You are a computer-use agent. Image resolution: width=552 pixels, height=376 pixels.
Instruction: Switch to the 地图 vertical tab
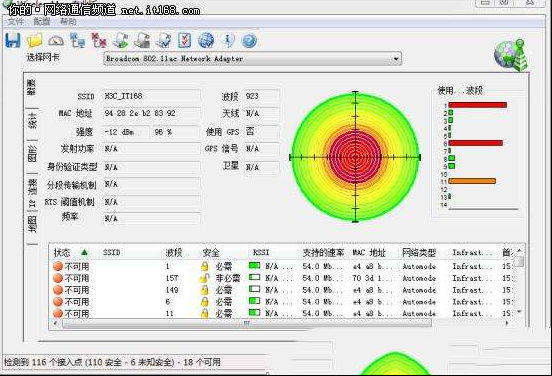tap(32, 224)
